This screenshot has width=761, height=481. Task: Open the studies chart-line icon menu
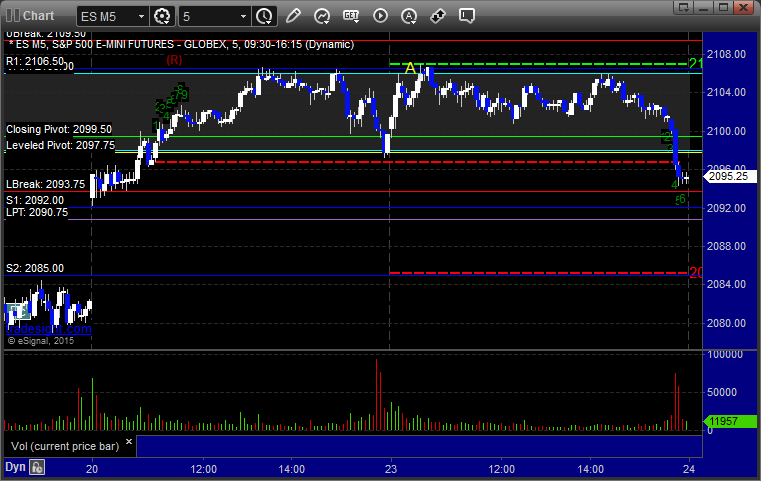pyautogui.click(x=322, y=16)
